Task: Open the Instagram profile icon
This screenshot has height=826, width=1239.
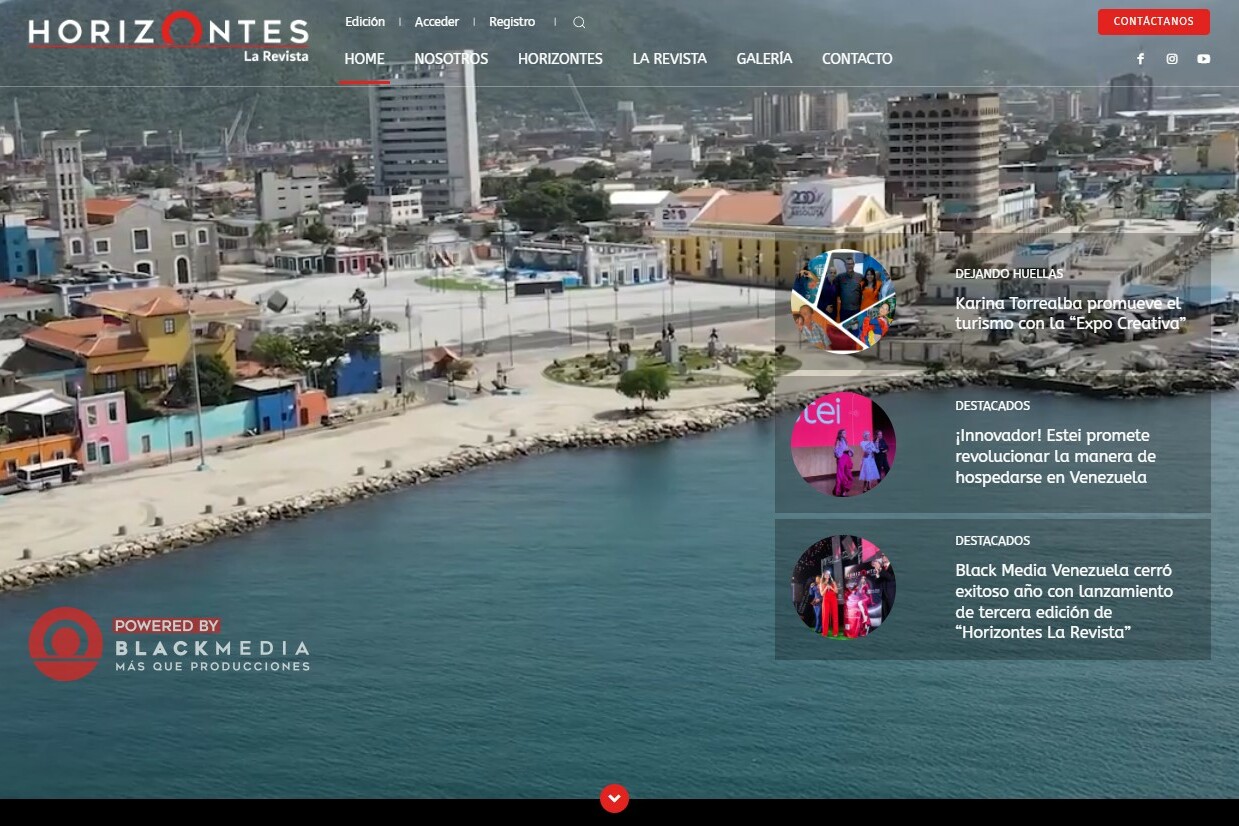Action: 1172,59
